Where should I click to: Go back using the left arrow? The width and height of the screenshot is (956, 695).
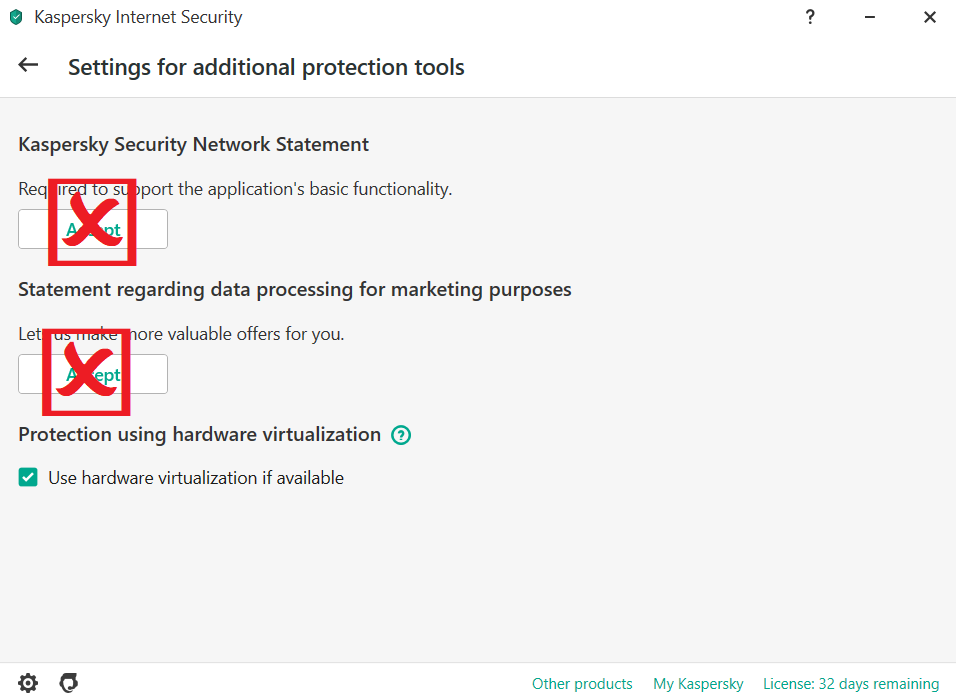(x=28, y=65)
